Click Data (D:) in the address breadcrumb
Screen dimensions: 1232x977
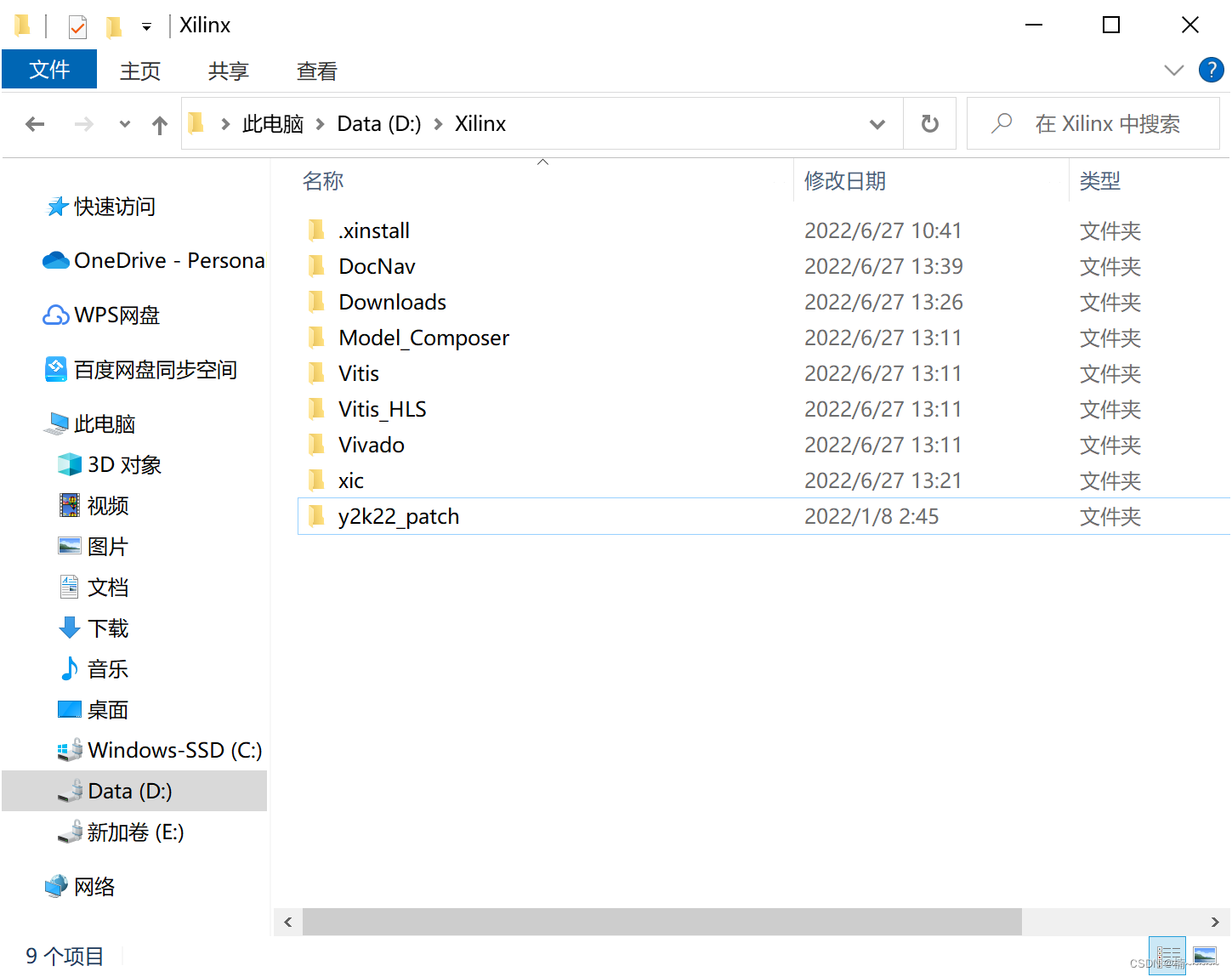point(379,124)
